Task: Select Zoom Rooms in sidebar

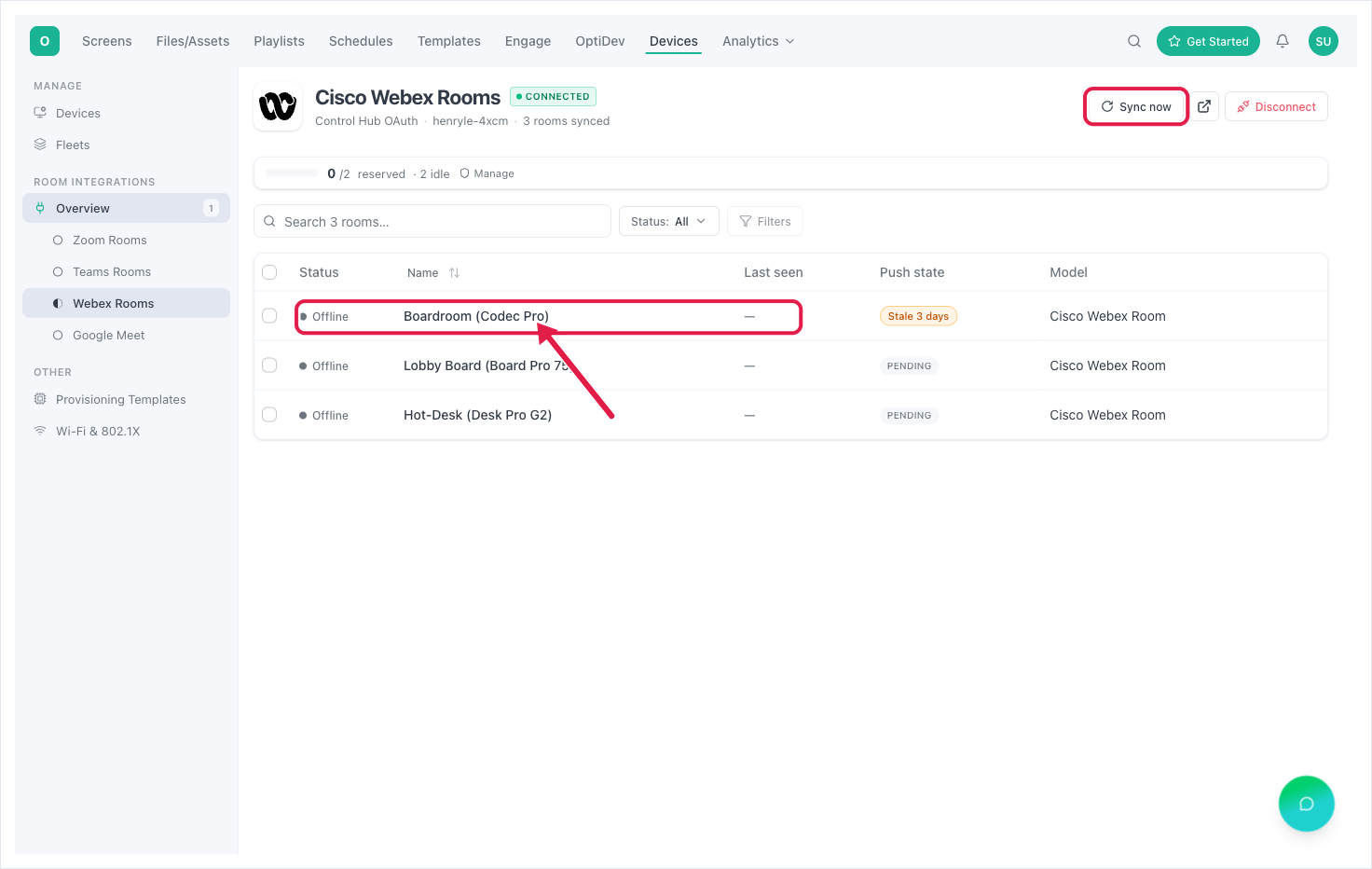Action: pyautogui.click(x=126, y=240)
